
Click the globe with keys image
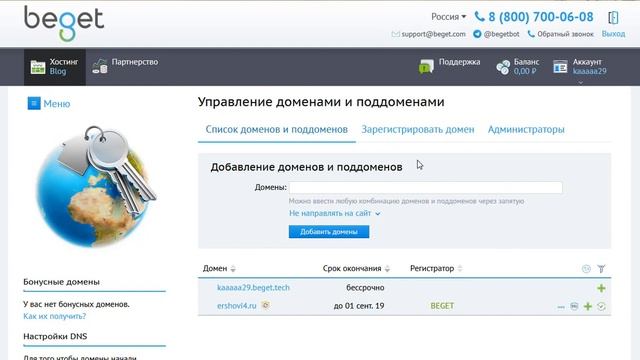pos(96,187)
